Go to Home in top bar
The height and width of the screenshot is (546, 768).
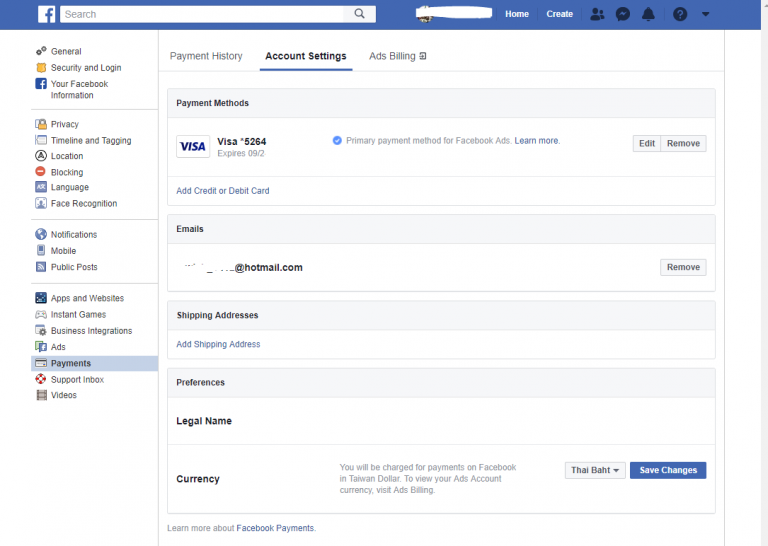(x=517, y=14)
